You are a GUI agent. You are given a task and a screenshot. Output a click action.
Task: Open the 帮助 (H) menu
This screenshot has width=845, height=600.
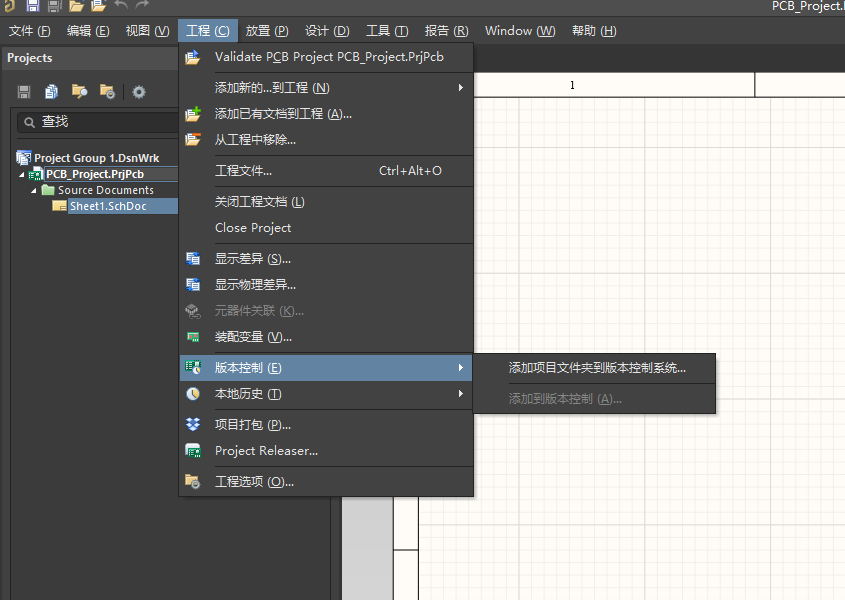tap(594, 31)
